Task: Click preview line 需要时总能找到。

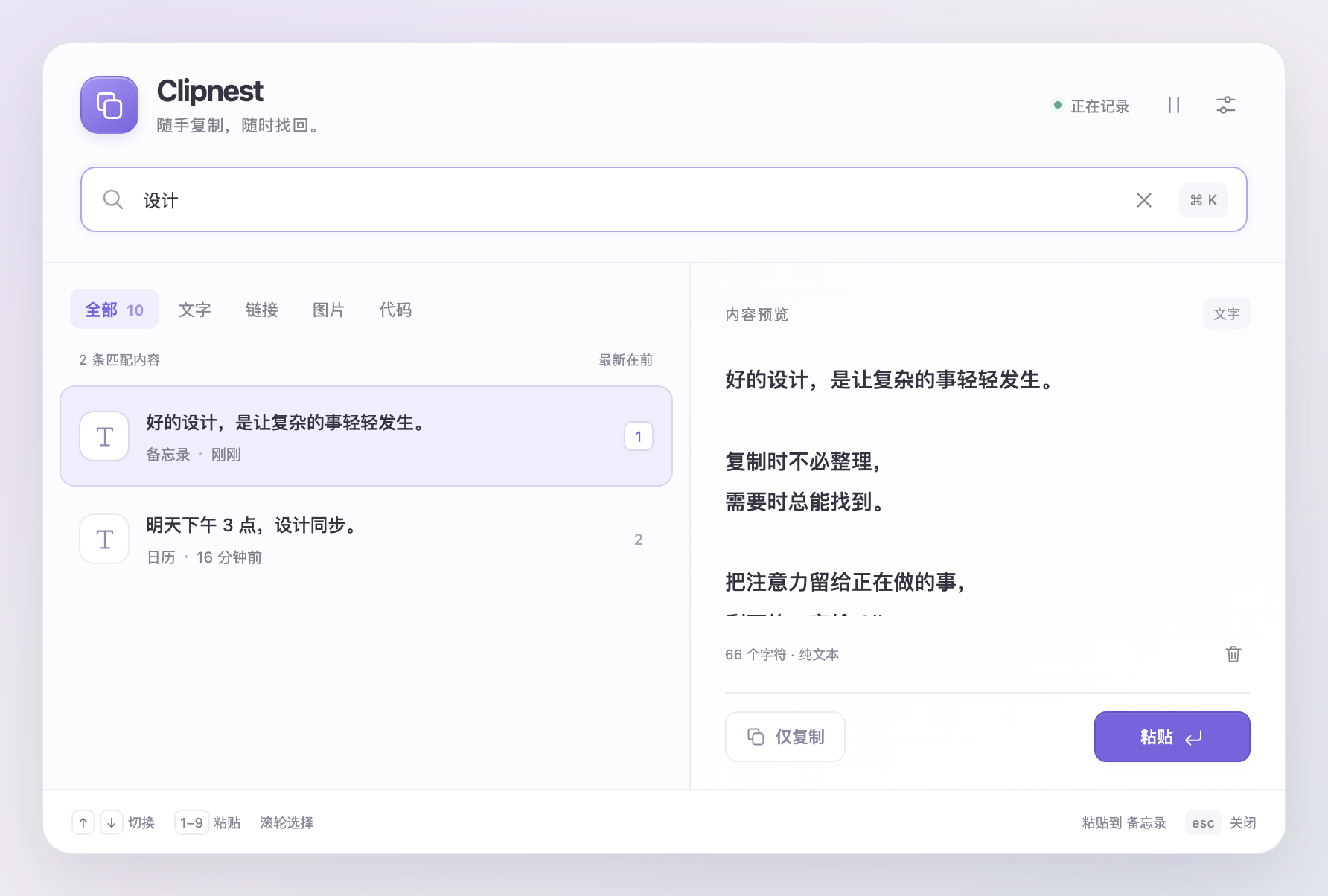Action: pos(805,502)
